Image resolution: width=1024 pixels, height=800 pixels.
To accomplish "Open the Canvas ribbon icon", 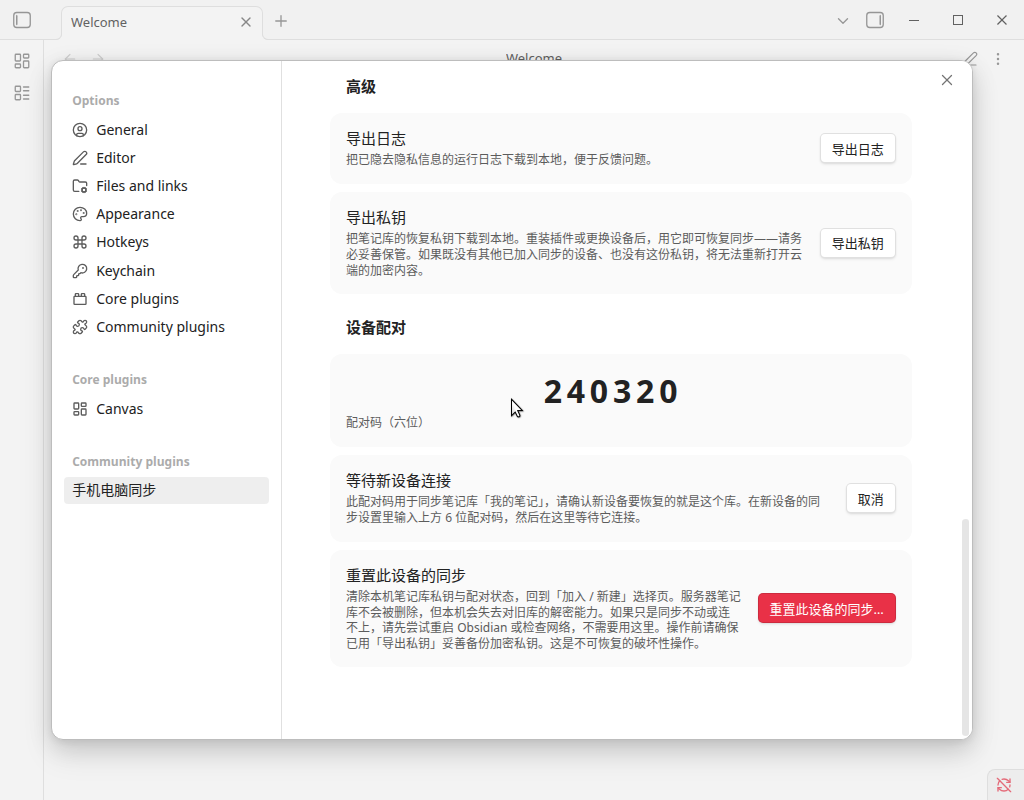I will tap(22, 61).
